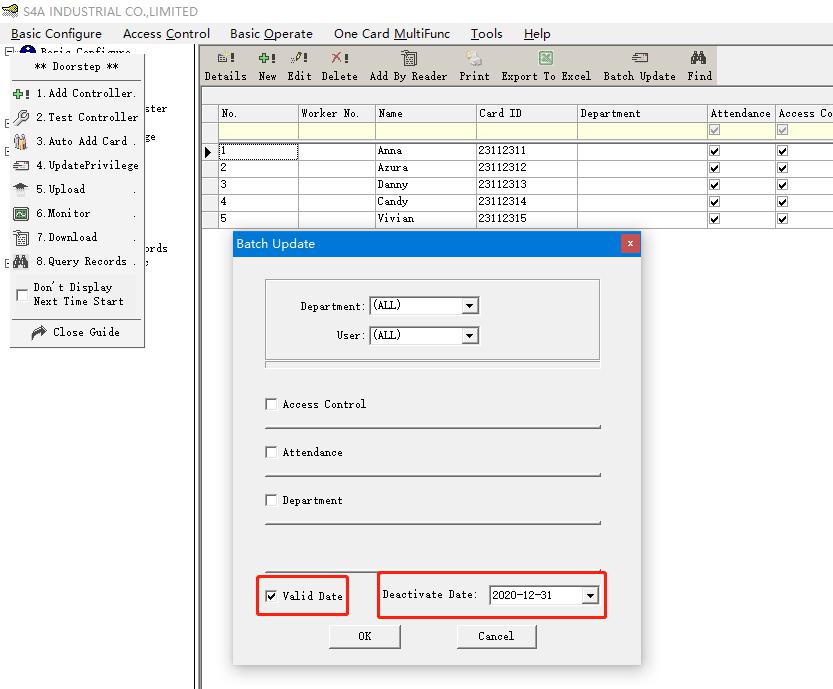Click the Edit toolbar icon

coord(299,59)
